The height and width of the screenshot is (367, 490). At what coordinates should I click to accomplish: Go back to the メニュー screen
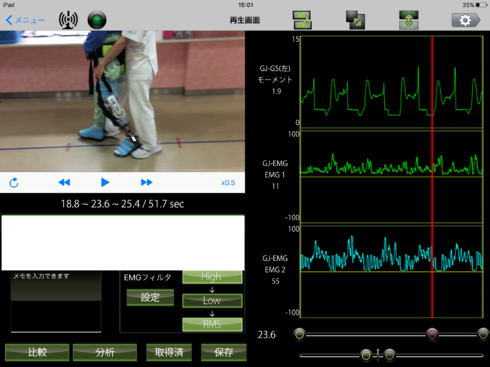(x=25, y=20)
